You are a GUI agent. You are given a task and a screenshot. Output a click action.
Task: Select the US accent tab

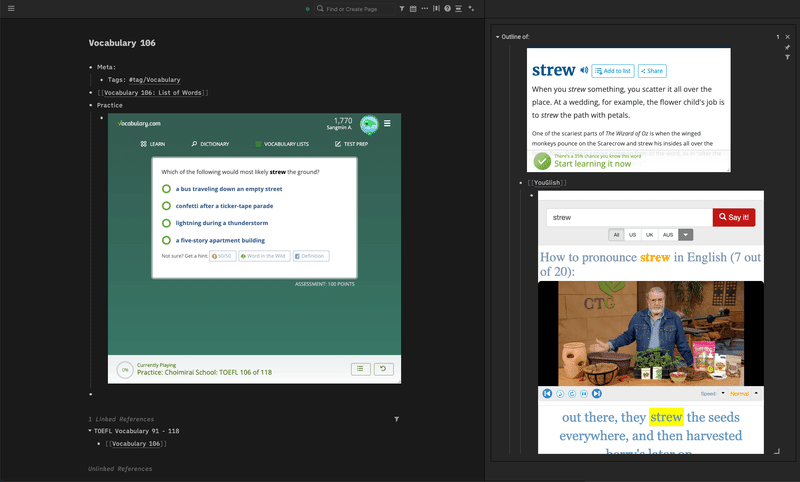[633, 235]
